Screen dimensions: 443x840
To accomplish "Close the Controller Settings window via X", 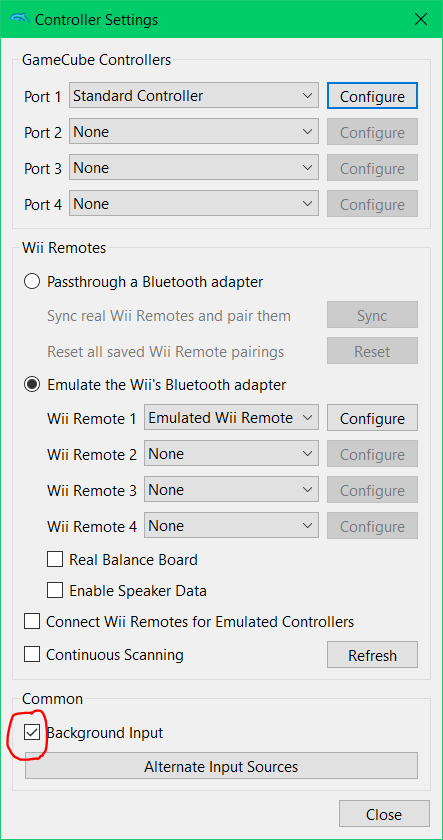I will [x=421, y=19].
